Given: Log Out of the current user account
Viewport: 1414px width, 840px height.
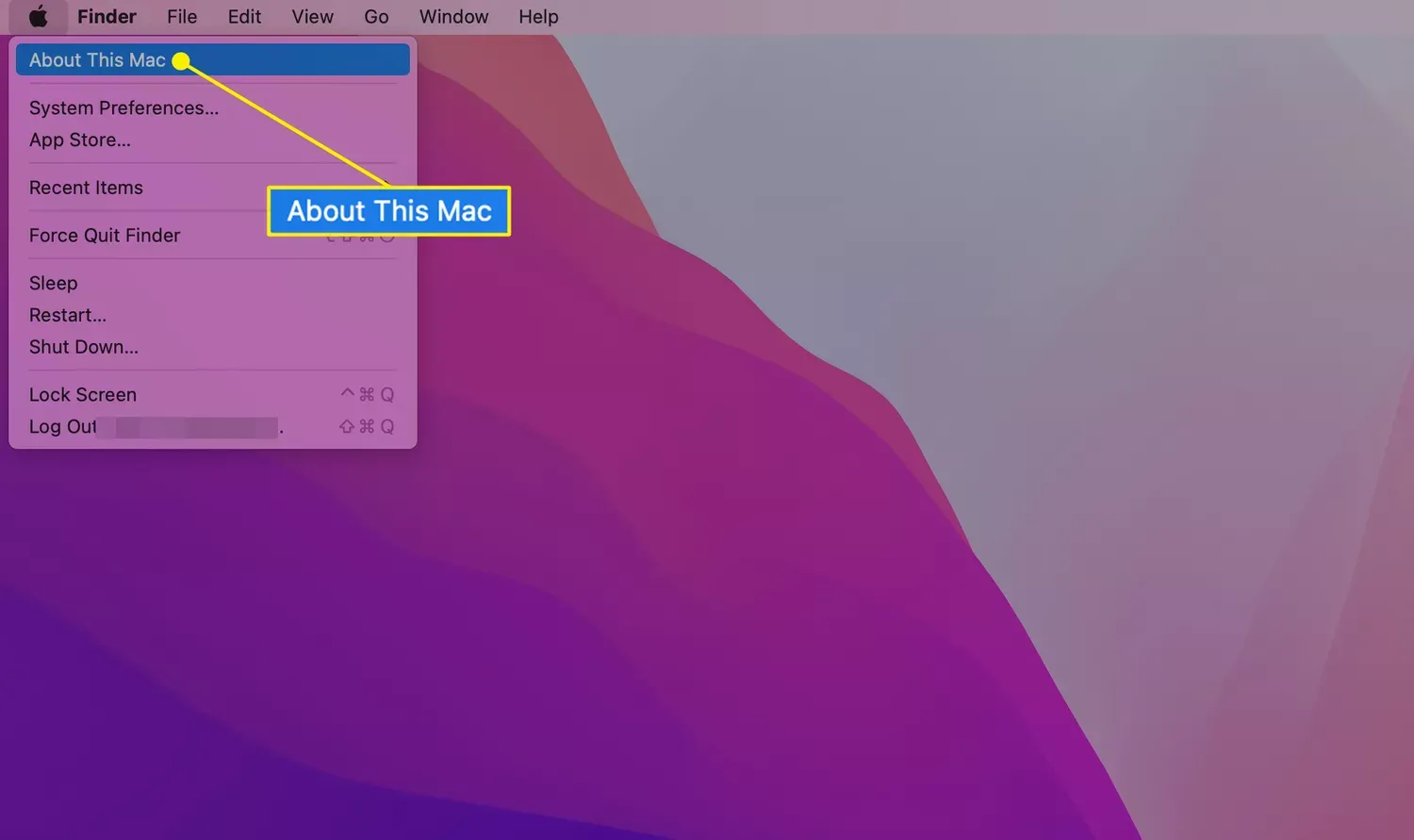Looking at the screenshot, I should (62, 426).
